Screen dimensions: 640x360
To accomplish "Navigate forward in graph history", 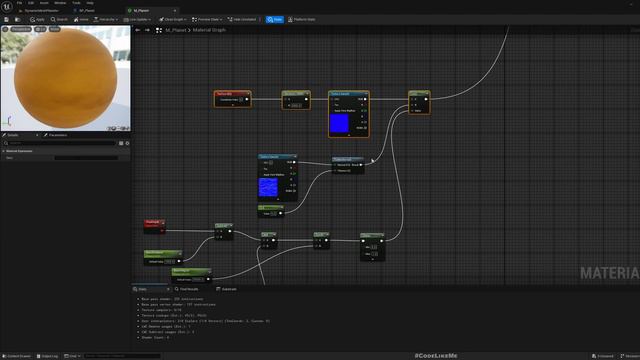I will coord(147,30).
